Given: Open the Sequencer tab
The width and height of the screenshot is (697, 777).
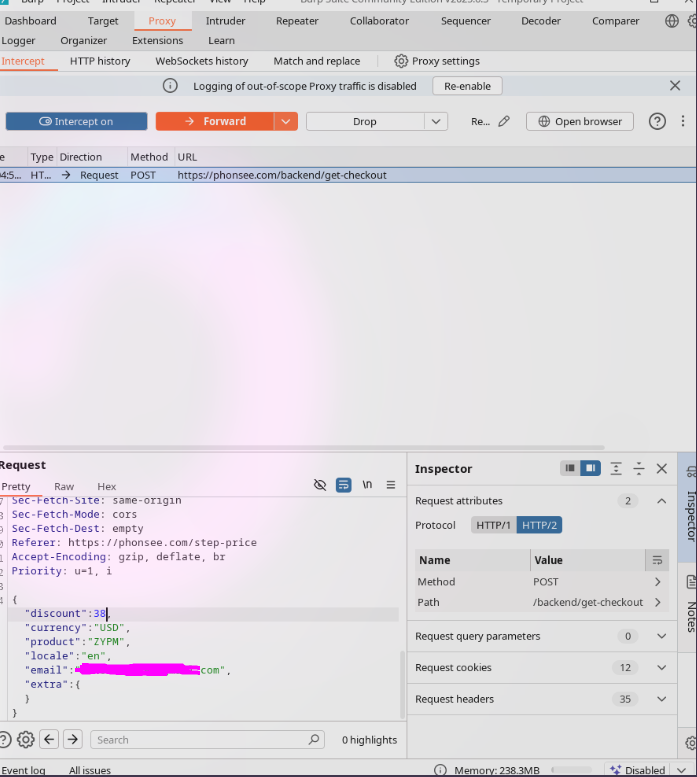Looking at the screenshot, I should coord(466,21).
